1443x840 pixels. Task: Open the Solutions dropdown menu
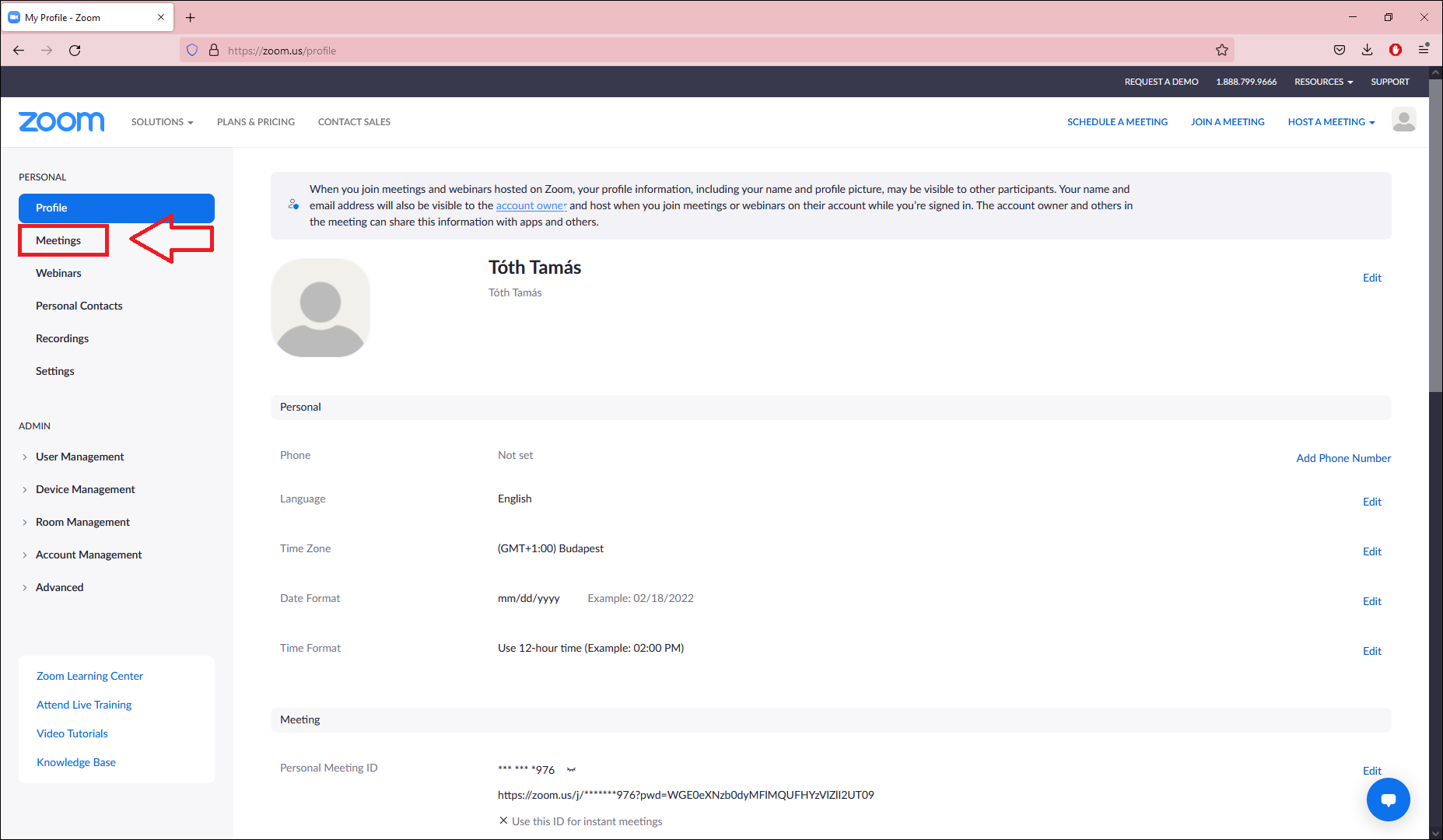(162, 122)
